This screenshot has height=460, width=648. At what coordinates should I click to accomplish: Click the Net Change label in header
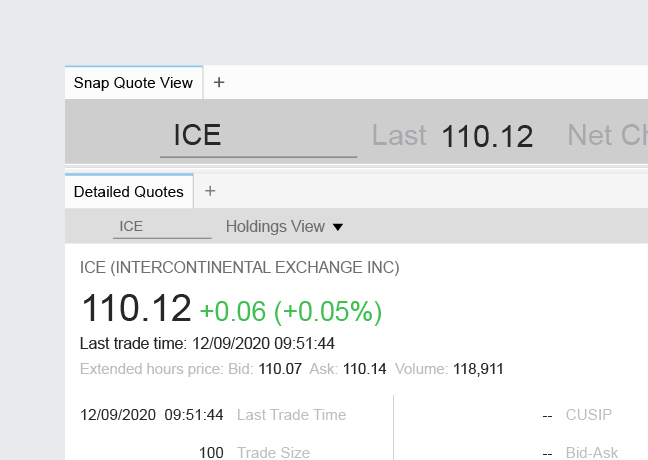[x=605, y=136]
